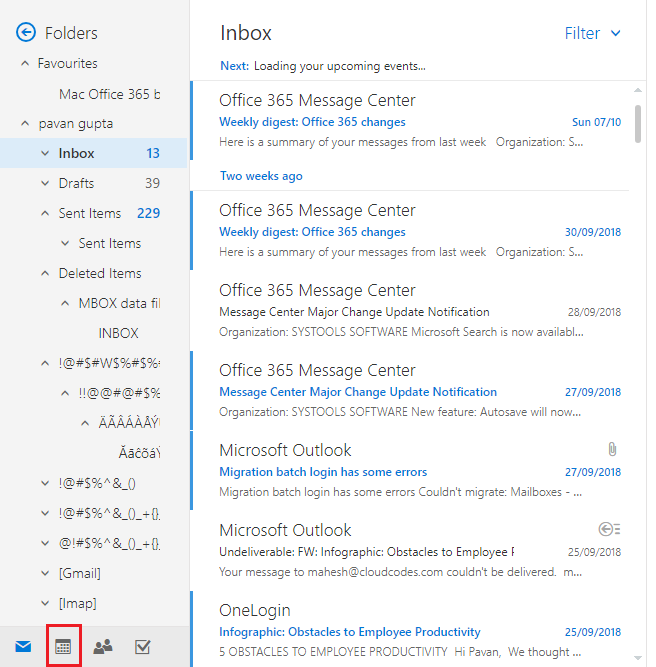This screenshot has height=667, width=656.
Task: Open Mac Office 365 favourite folder
Action: click(x=109, y=94)
